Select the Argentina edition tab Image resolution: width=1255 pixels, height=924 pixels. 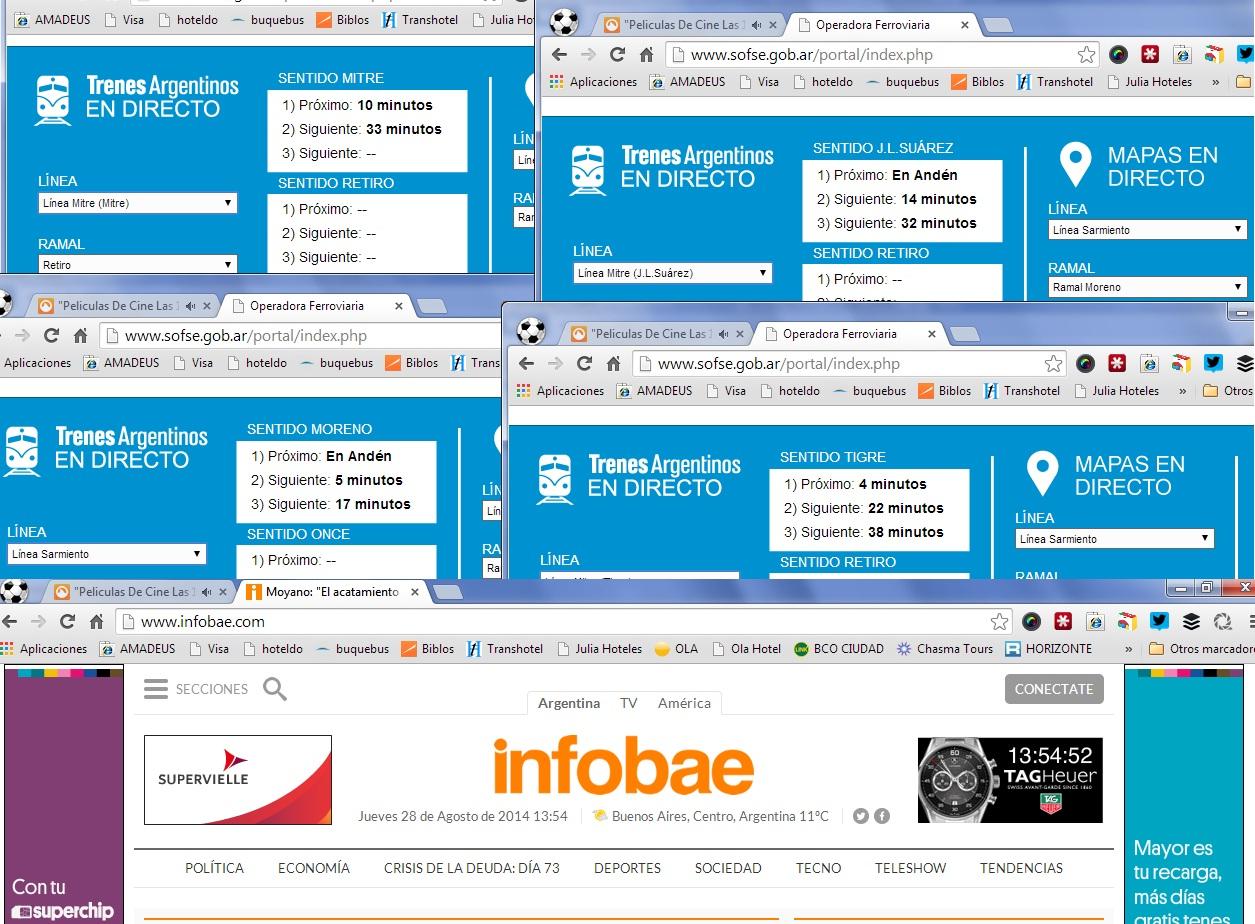click(x=569, y=703)
